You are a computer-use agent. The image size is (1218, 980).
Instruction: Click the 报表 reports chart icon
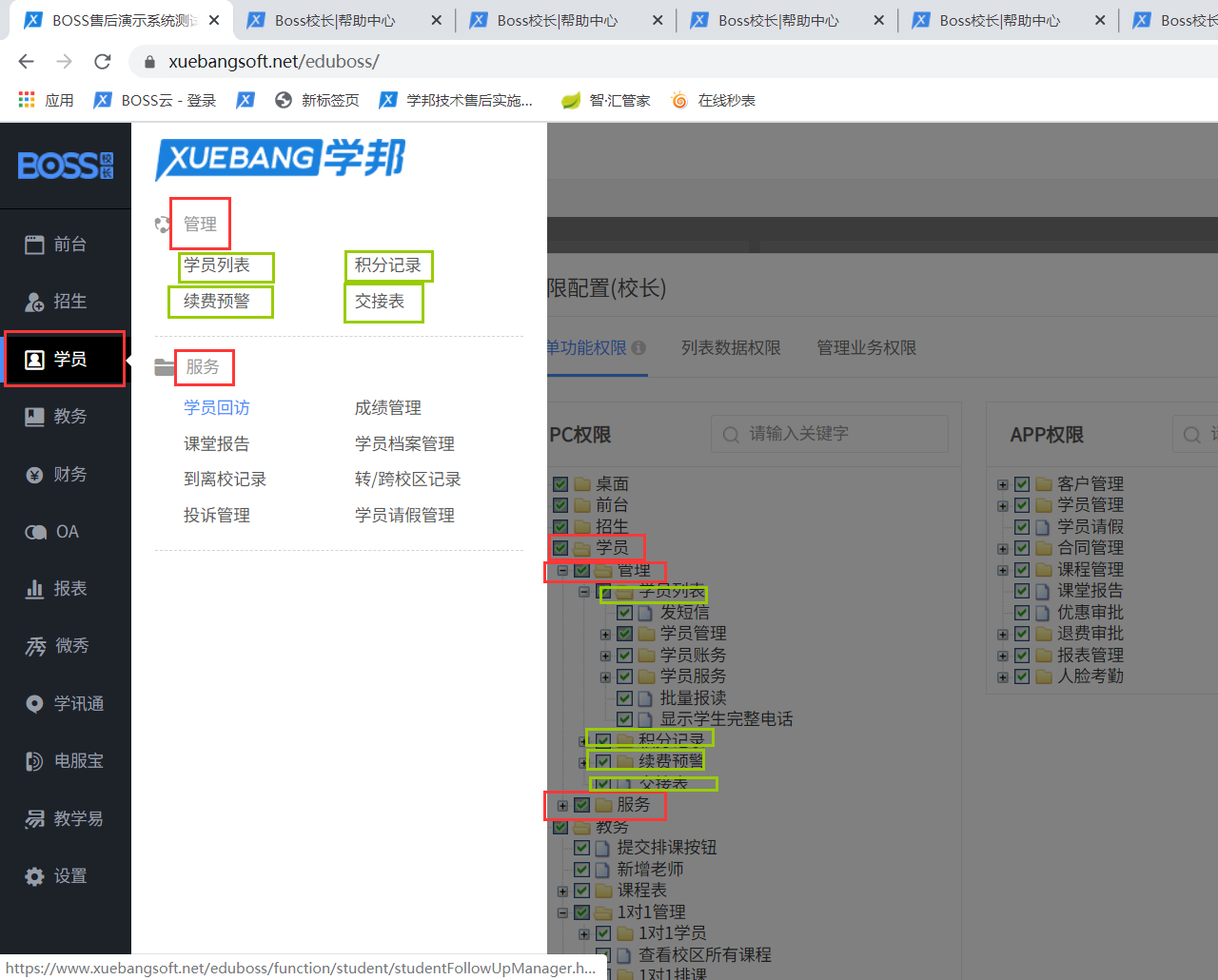click(34, 589)
